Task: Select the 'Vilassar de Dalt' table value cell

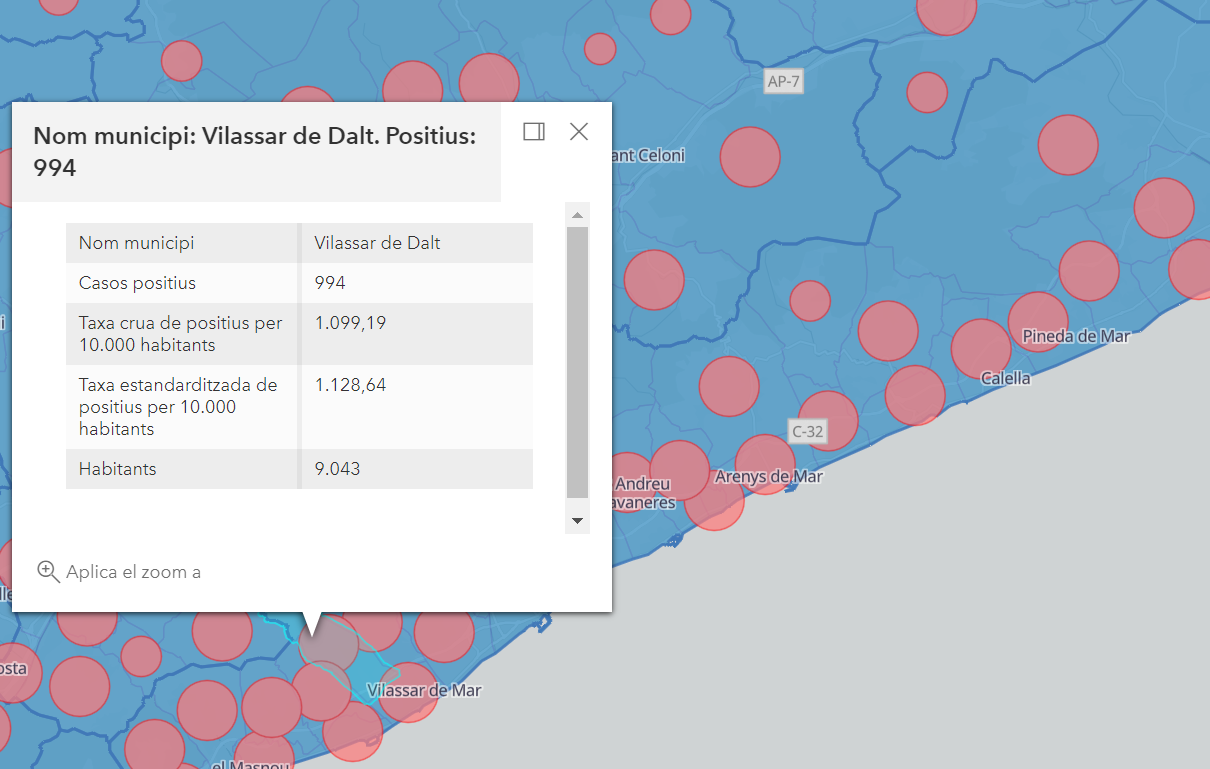Action: click(x=417, y=243)
